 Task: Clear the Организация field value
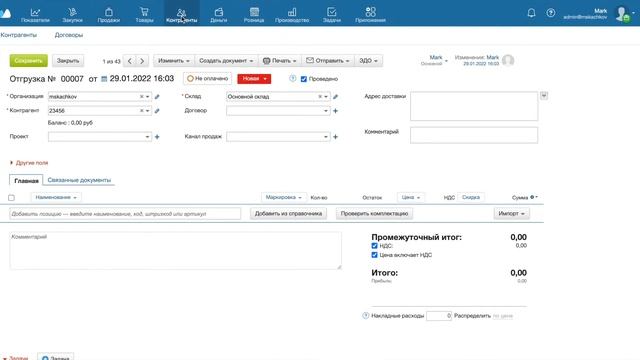tap(141, 97)
